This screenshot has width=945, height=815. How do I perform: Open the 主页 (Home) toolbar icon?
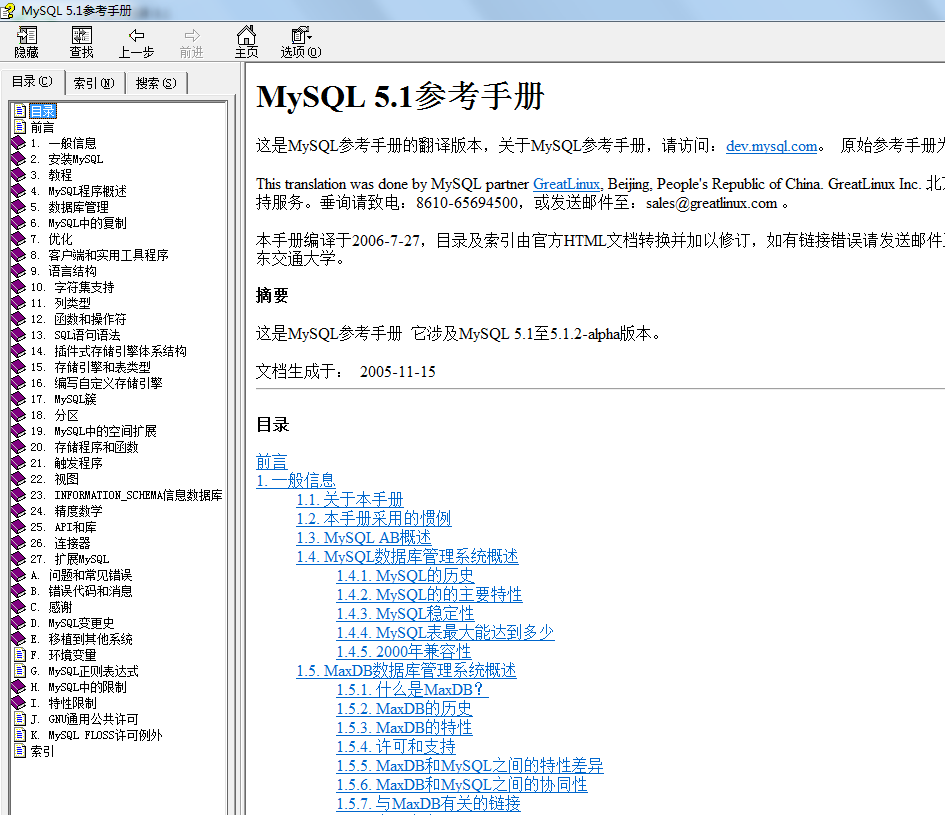click(246, 42)
